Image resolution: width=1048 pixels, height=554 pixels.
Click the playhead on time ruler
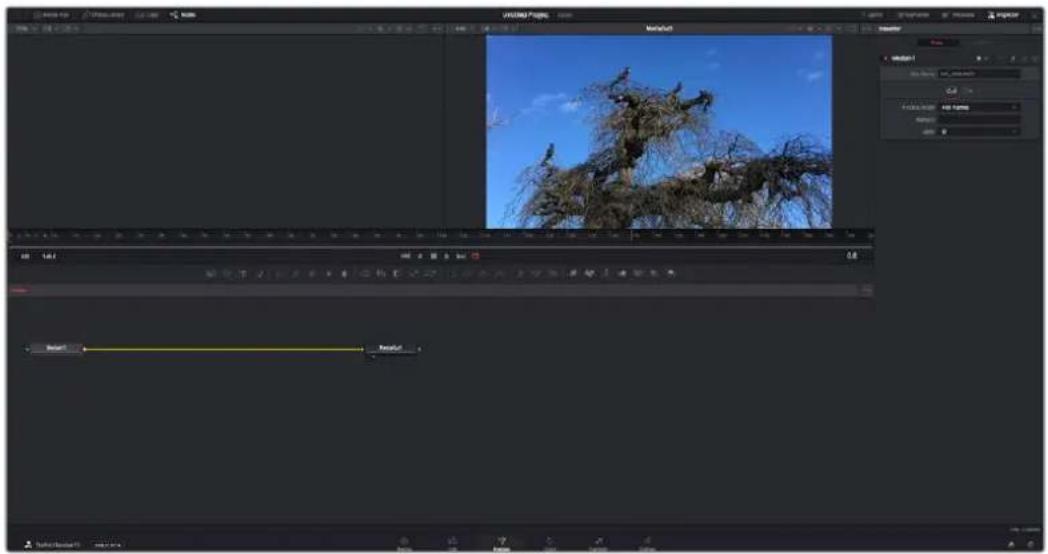click(632, 235)
